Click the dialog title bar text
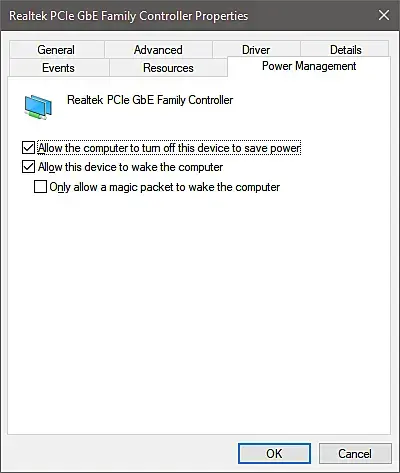This screenshot has height=473, width=400. (129, 16)
